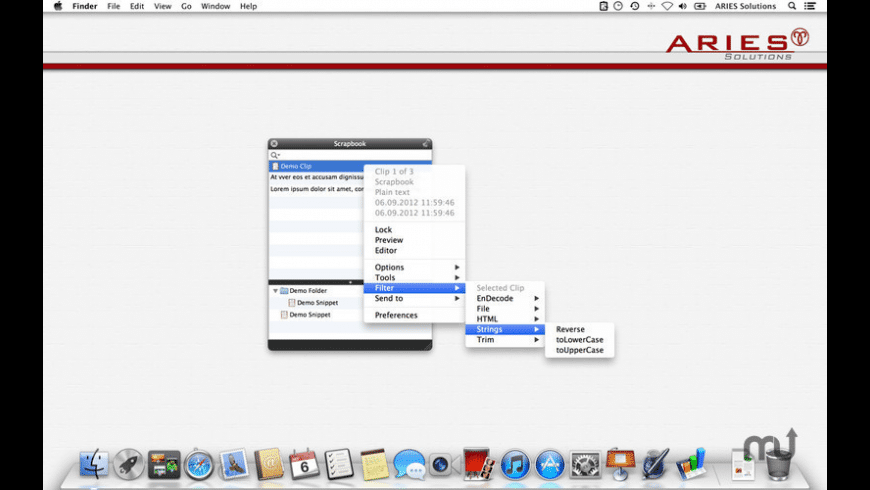Open Notification Center list icon

(810, 6)
